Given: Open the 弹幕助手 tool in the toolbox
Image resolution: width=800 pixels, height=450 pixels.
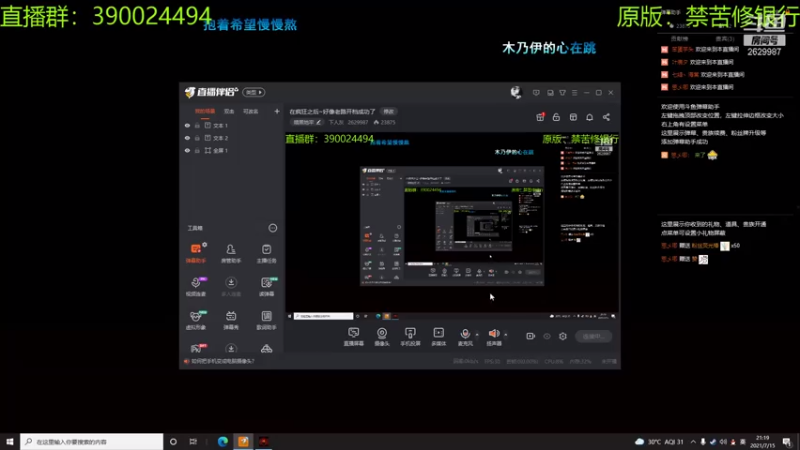Looking at the screenshot, I should tap(195, 253).
